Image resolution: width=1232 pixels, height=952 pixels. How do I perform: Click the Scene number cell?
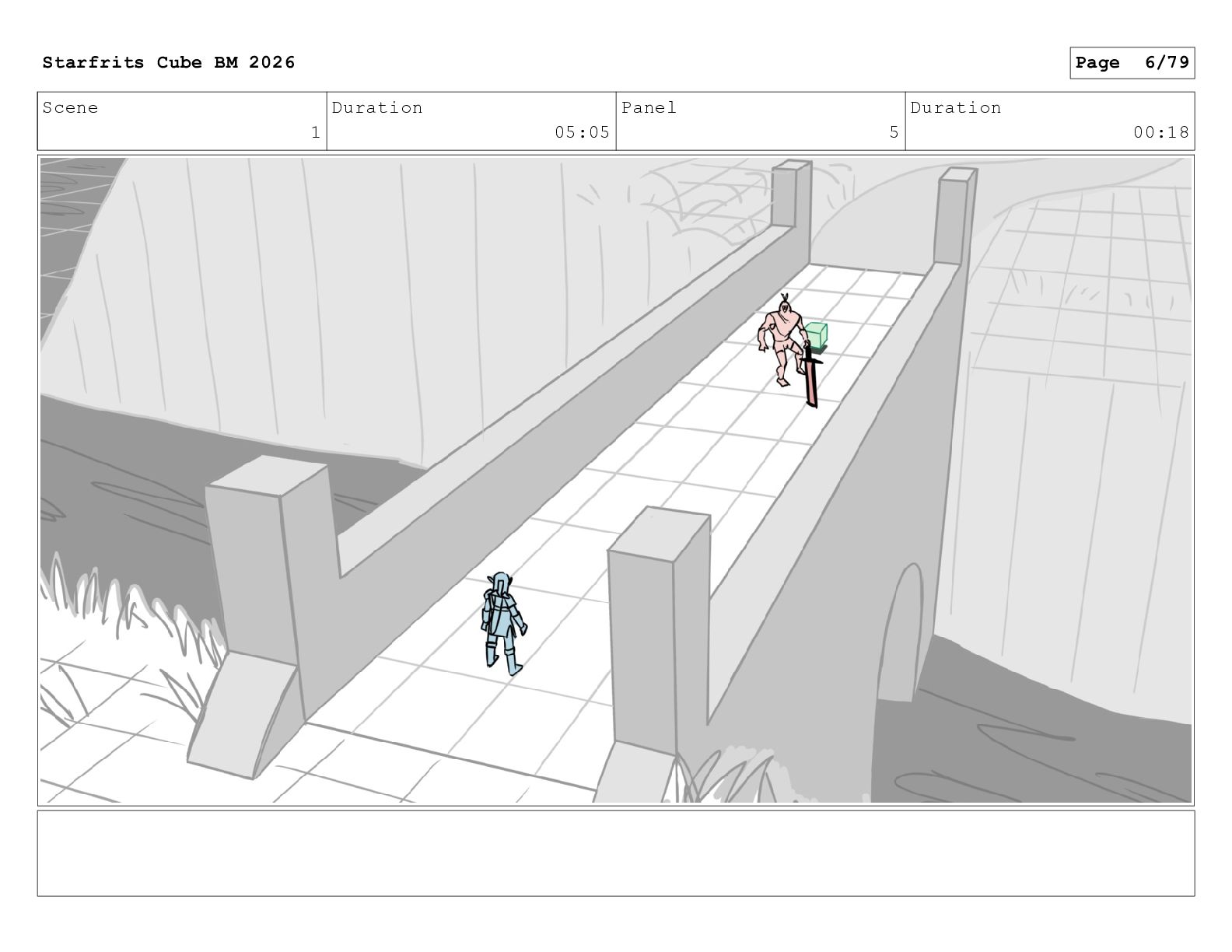pos(182,121)
